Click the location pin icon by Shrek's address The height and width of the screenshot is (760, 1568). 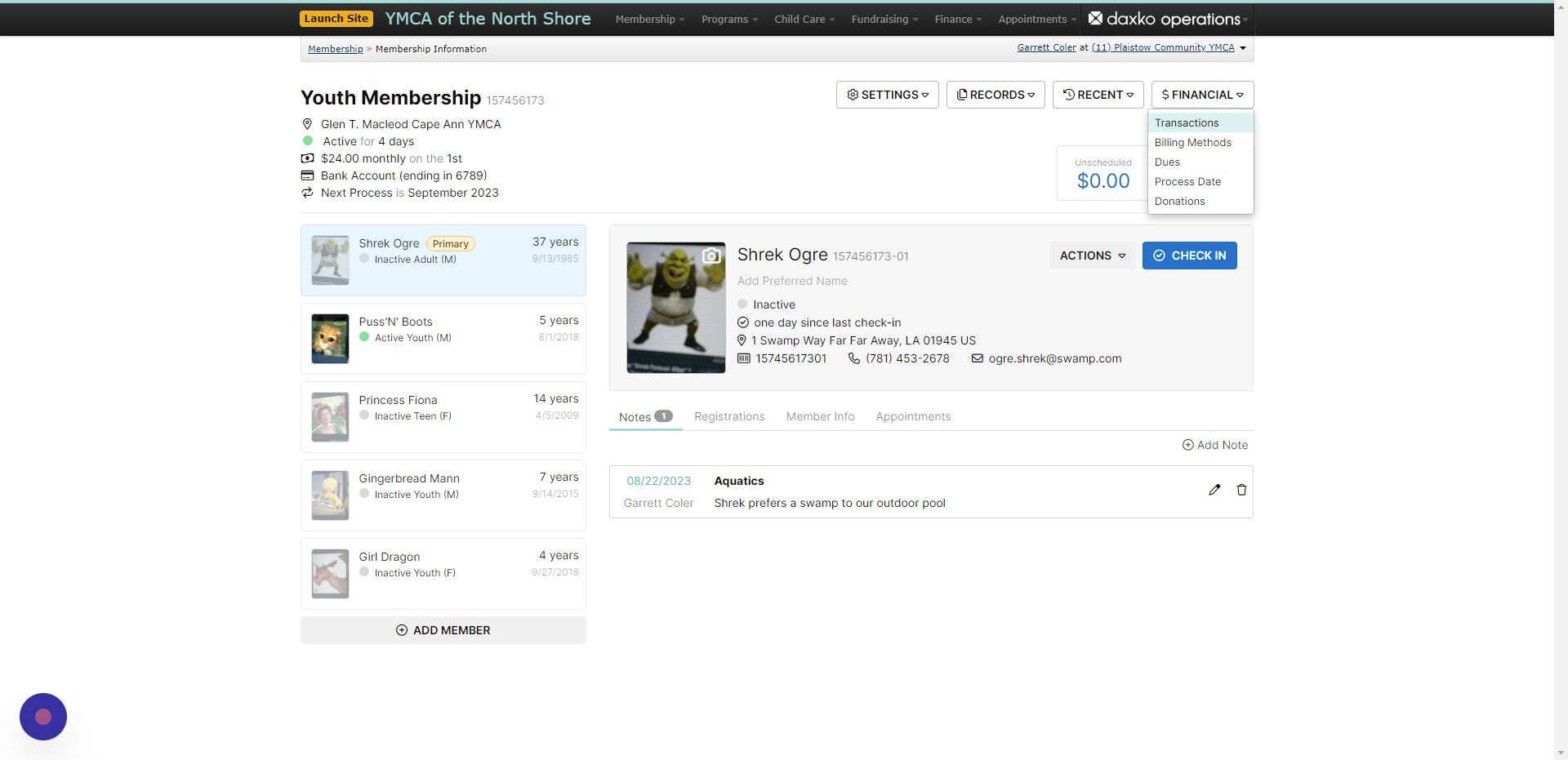(x=742, y=340)
